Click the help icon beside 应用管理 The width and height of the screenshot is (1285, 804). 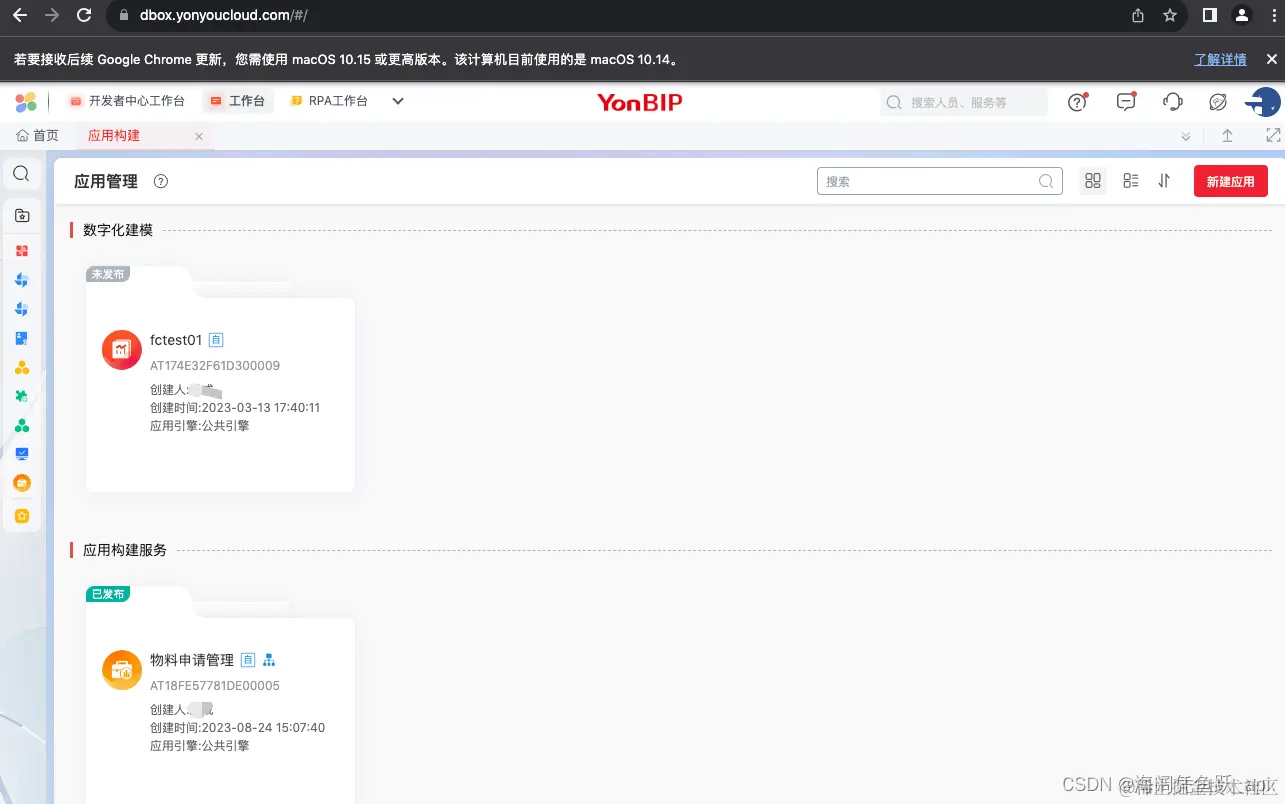(161, 181)
